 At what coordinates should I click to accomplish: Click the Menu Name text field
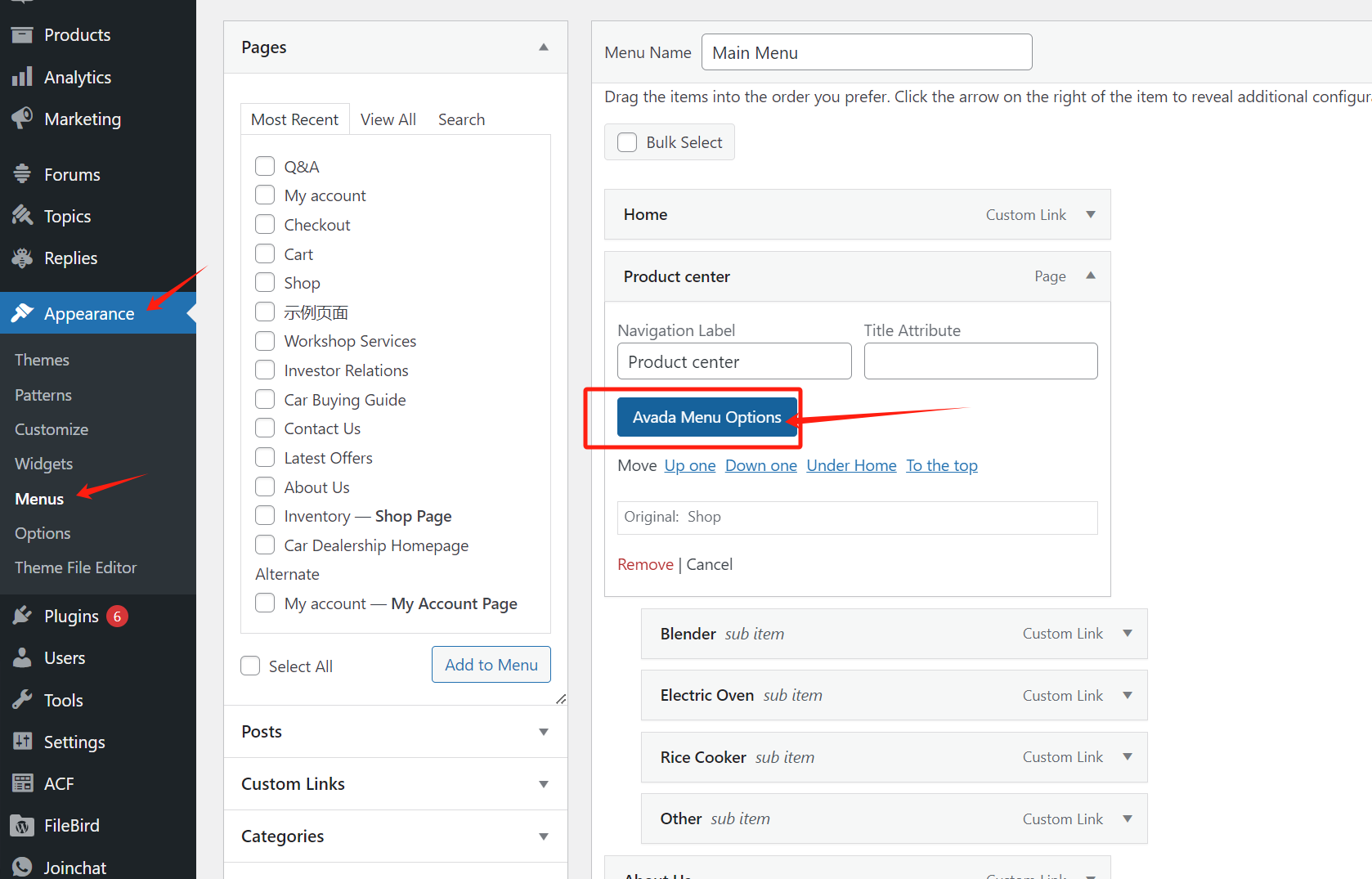click(x=867, y=52)
